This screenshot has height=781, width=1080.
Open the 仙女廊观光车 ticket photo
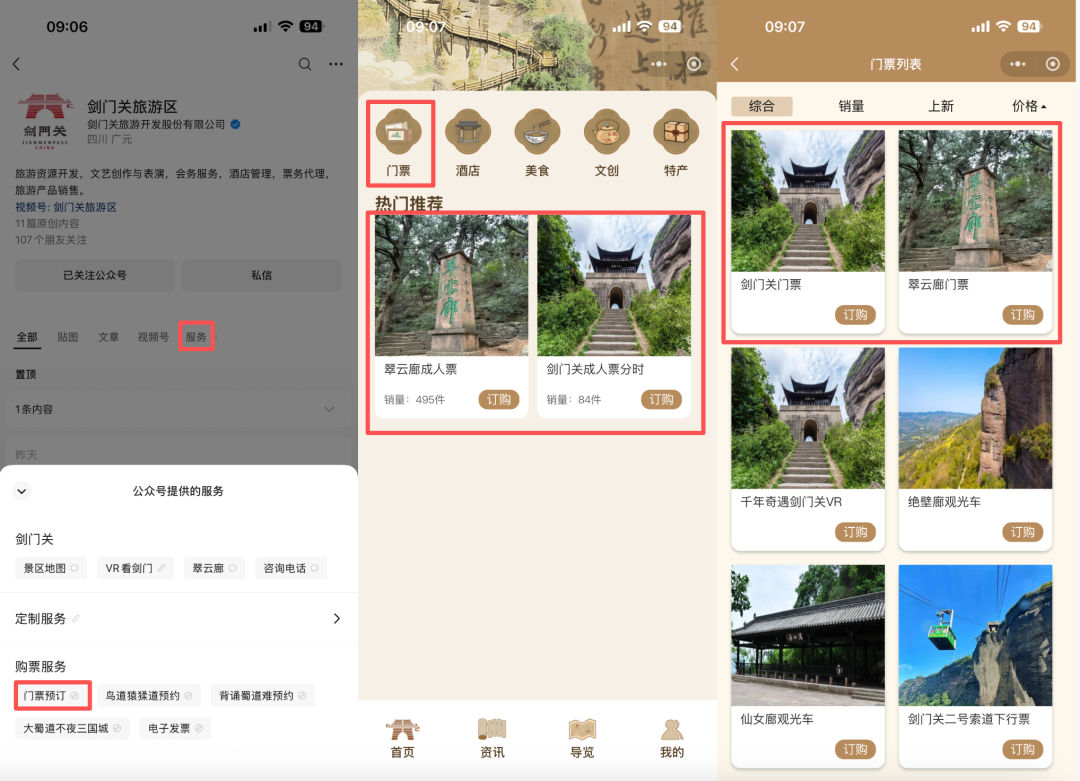[808, 635]
